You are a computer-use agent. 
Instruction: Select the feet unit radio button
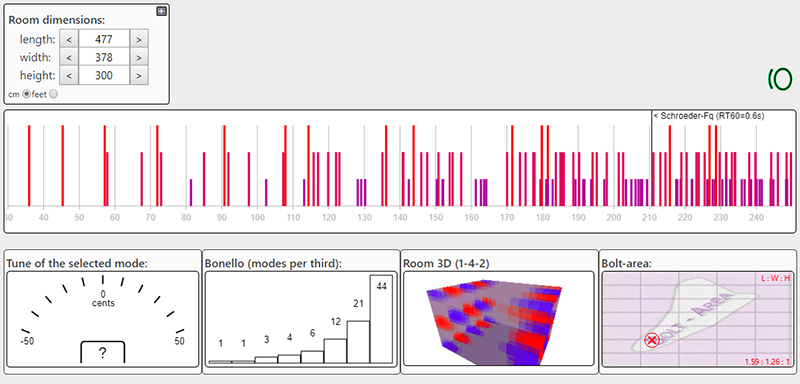53,94
